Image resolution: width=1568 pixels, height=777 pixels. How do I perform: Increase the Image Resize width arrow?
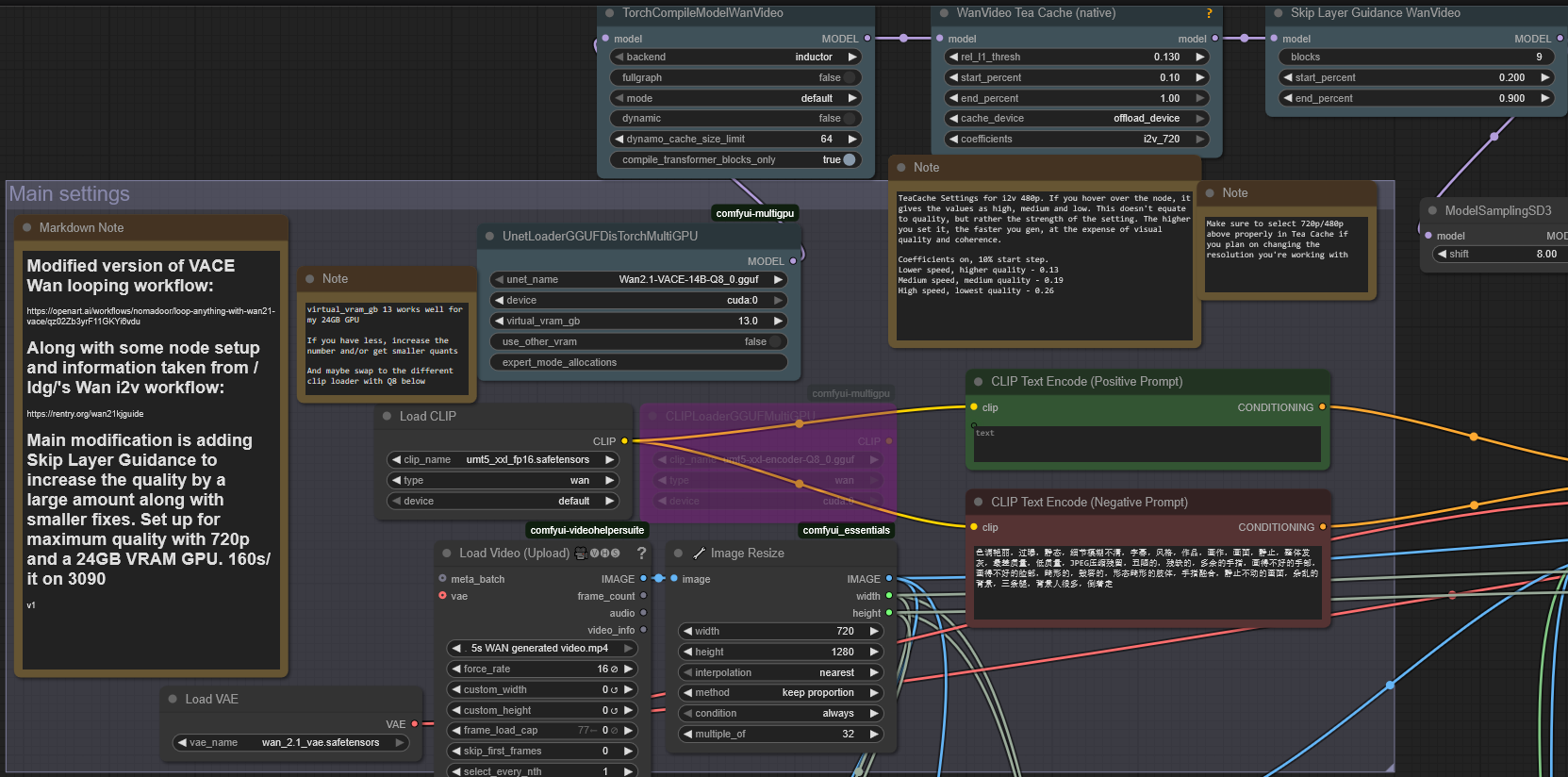pos(874,632)
